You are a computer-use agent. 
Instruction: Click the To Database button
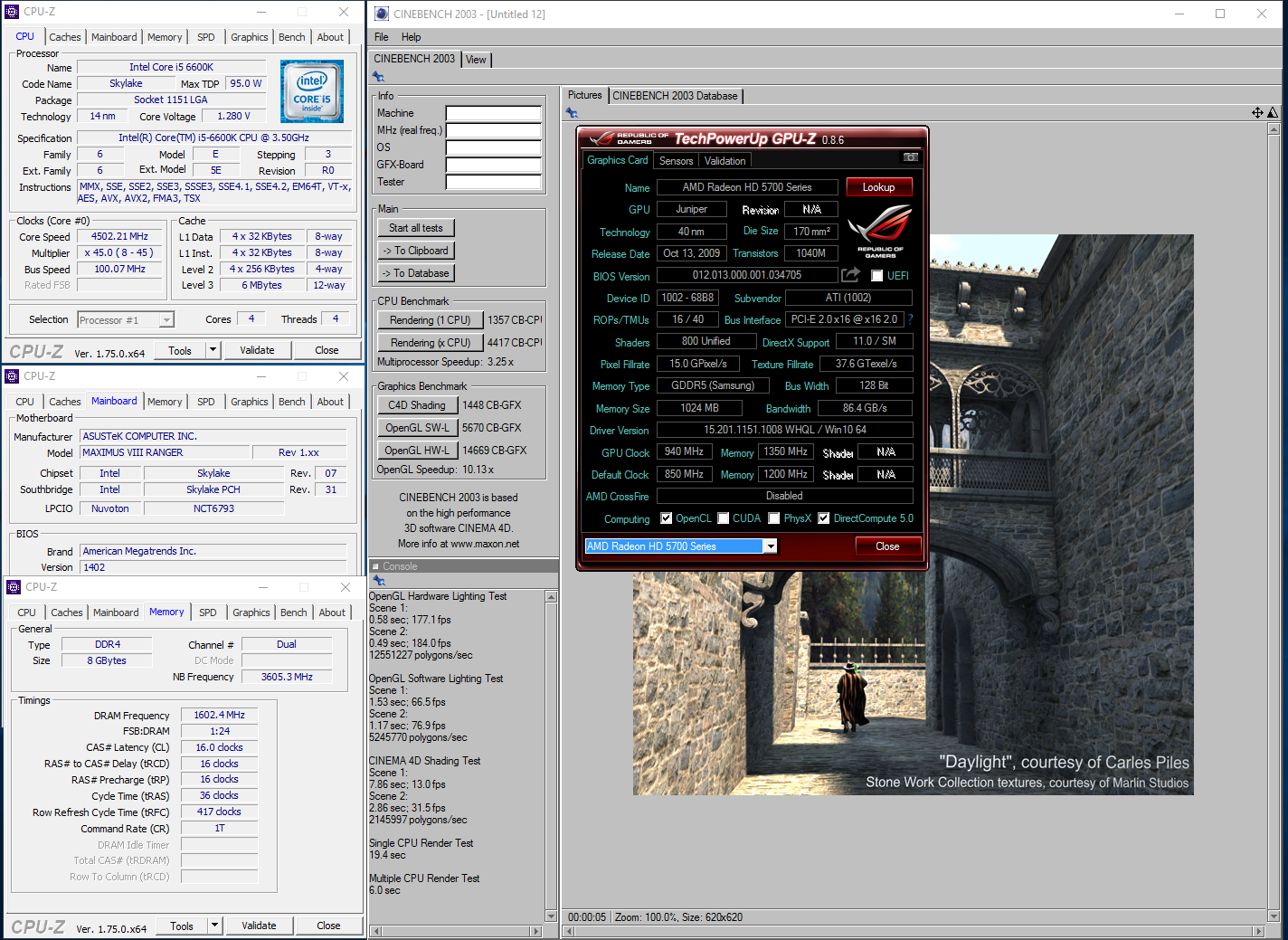tap(416, 273)
